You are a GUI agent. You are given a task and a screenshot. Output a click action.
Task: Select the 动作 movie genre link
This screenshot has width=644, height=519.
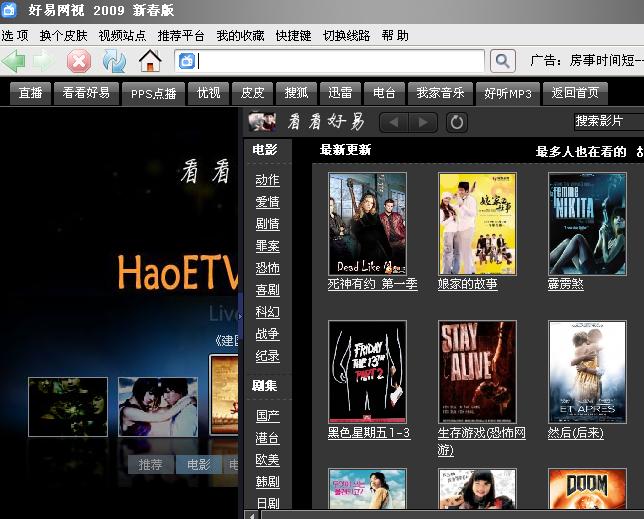[x=267, y=180]
